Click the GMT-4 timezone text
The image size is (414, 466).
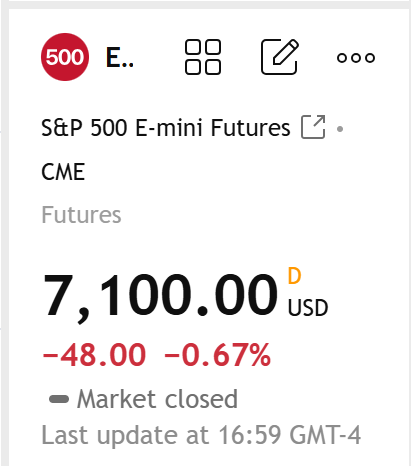(325, 435)
